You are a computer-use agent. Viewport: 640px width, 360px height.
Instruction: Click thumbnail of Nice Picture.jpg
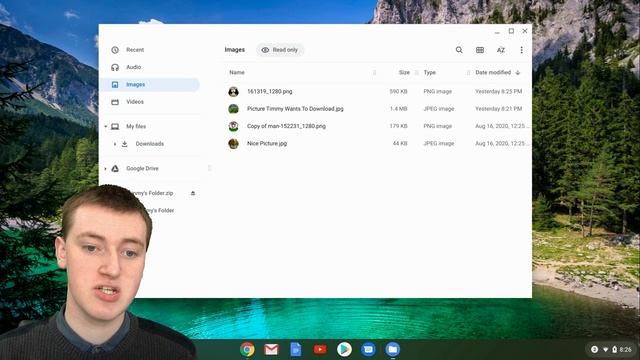233,143
